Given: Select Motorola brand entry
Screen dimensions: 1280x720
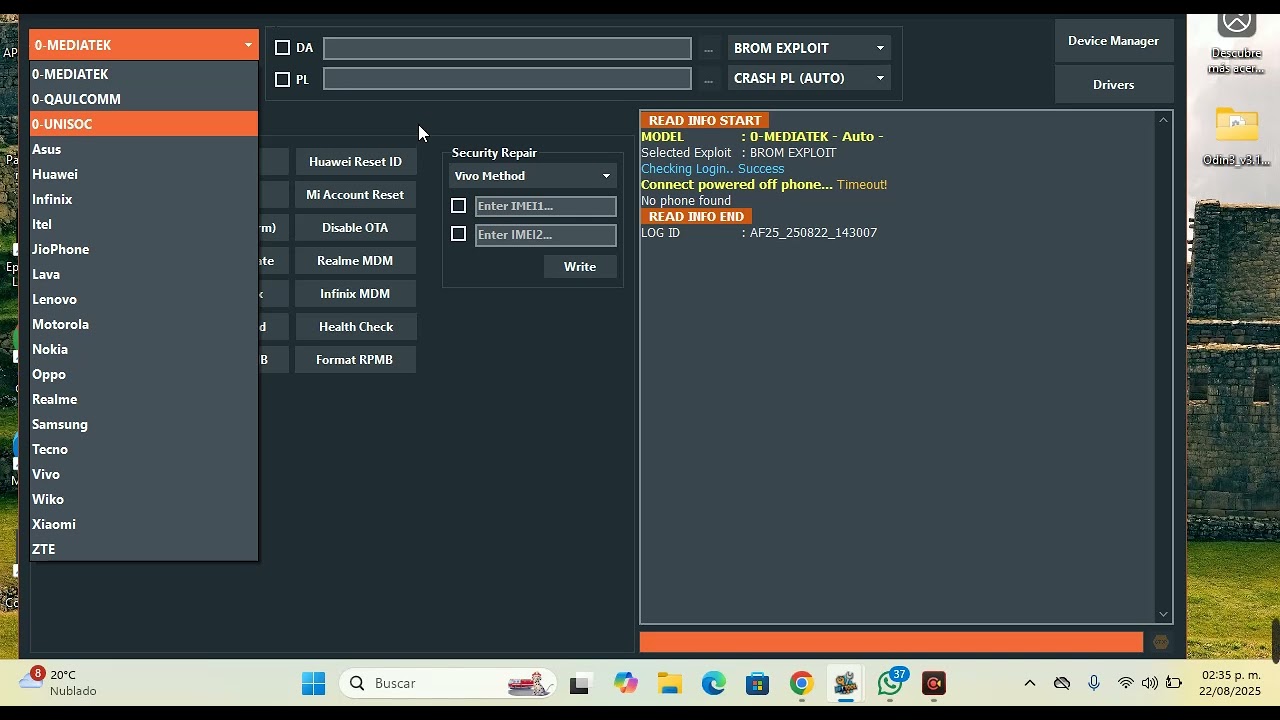Looking at the screenshot, I should [144, 324].
